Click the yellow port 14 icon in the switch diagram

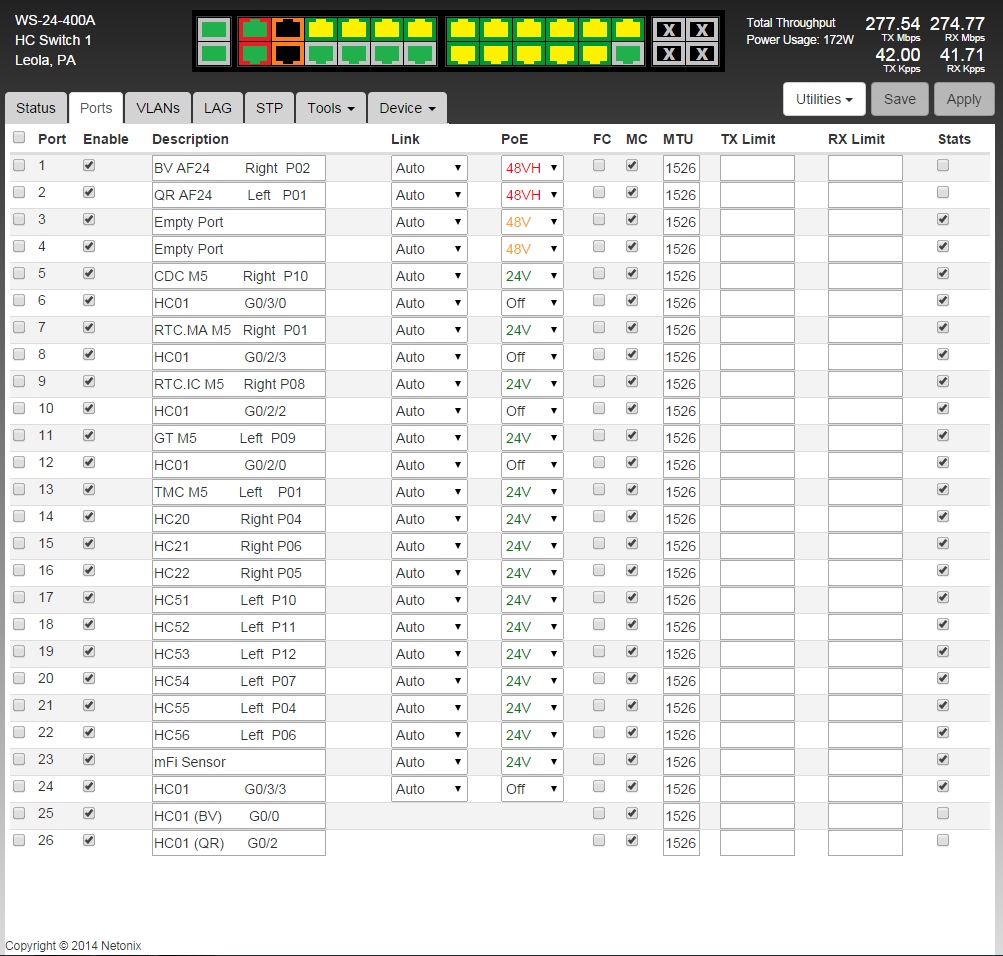coord(463,54)
